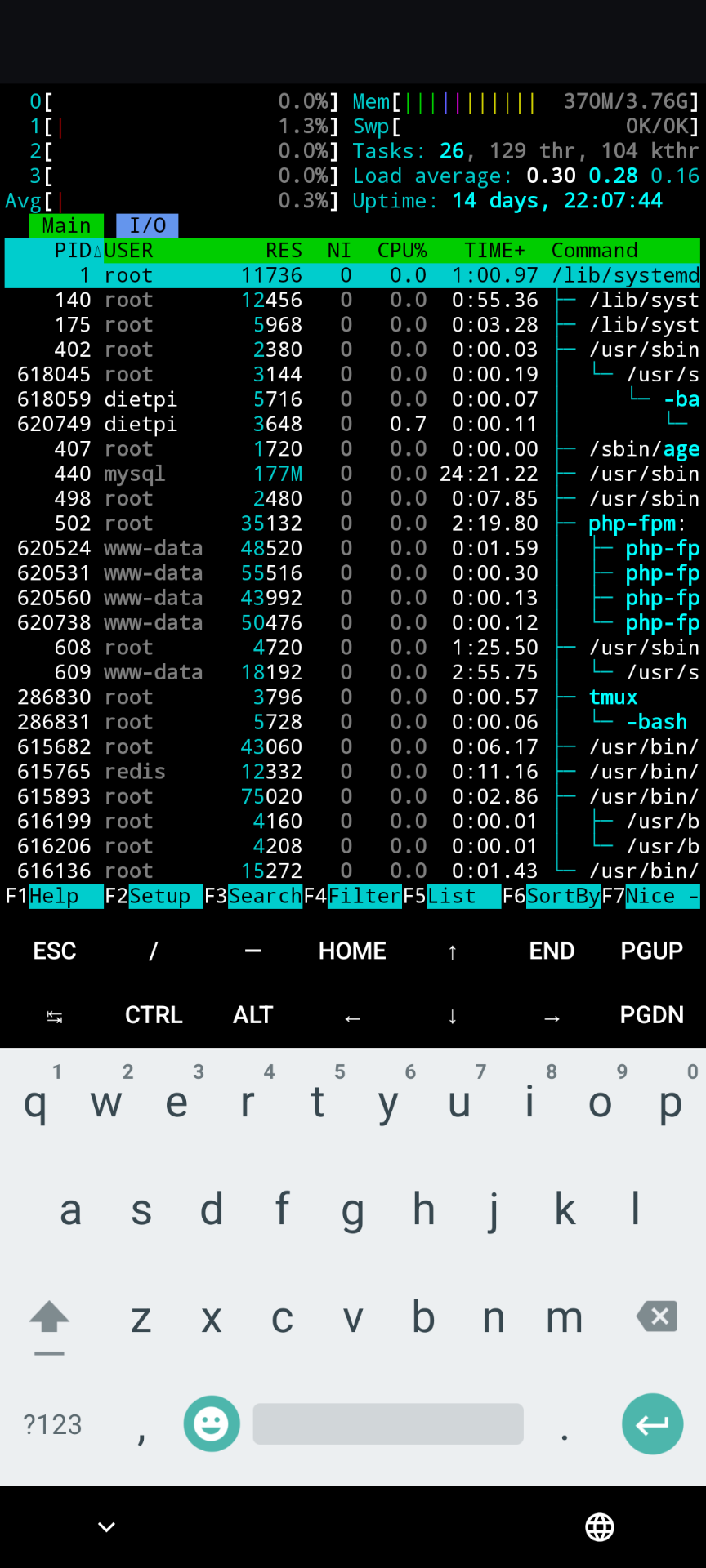Select the redis process row PID 615765
This screenshot has height=1568, width=706.
click(x=352, y=772)
